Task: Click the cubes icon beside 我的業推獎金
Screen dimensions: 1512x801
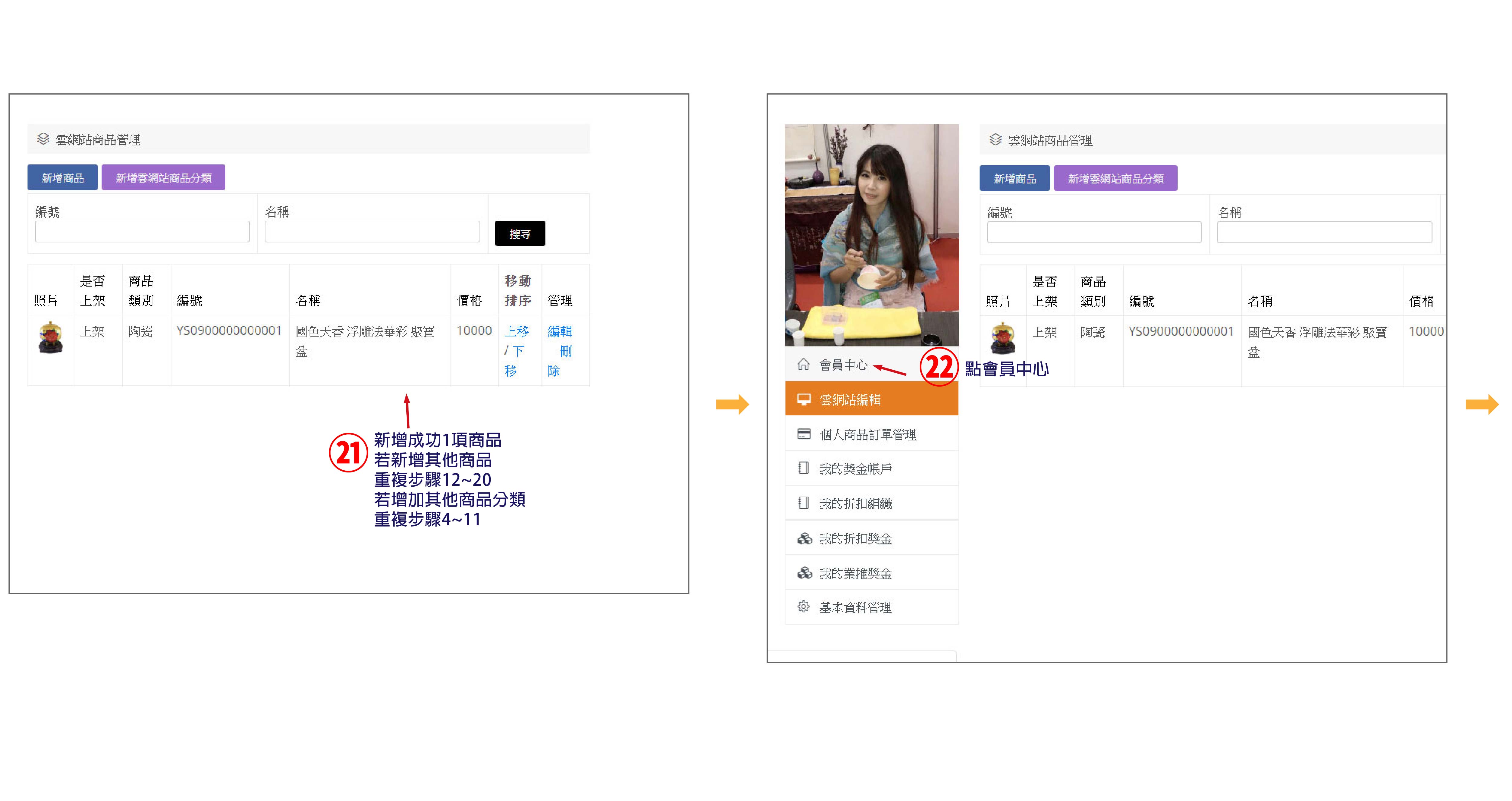Action: (804, 573)
